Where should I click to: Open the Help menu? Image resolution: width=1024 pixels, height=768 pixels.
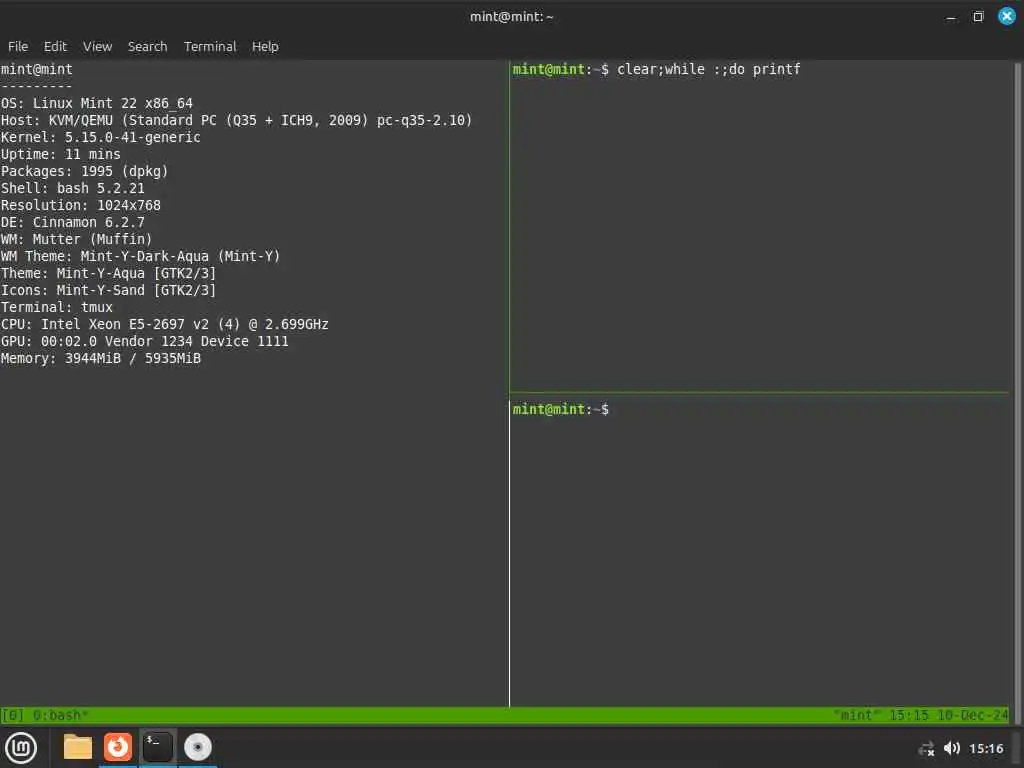[x=265, y=46]
